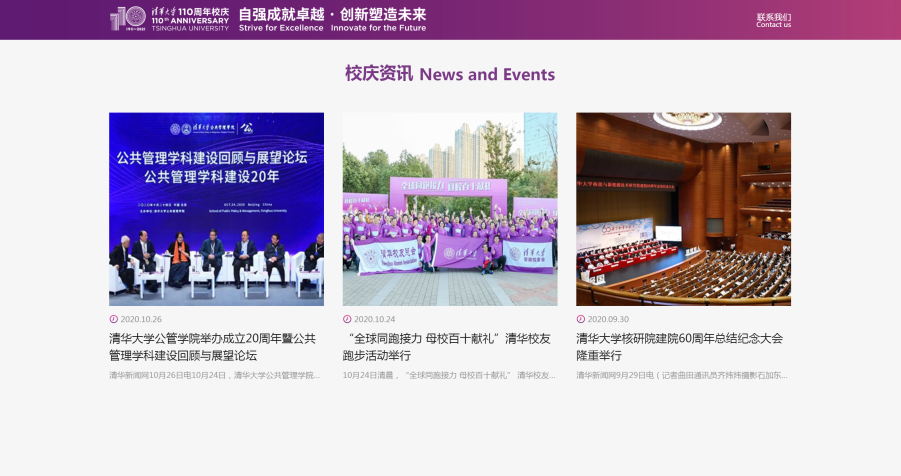Image resolution: width=901 pixels, height=476 pixels.
Task: Click the slogan Strive for Excellence
Action: (281, 28)
